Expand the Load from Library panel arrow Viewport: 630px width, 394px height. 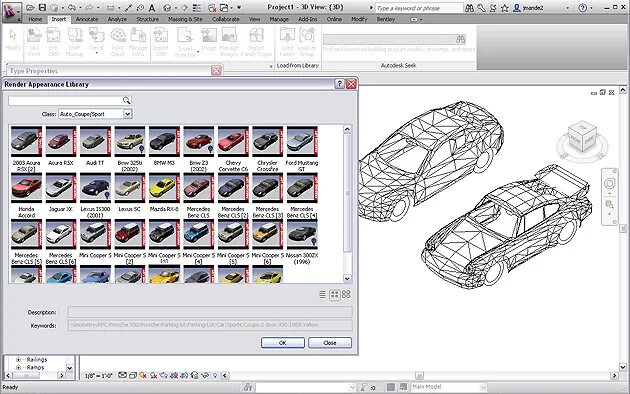(270, 66)
